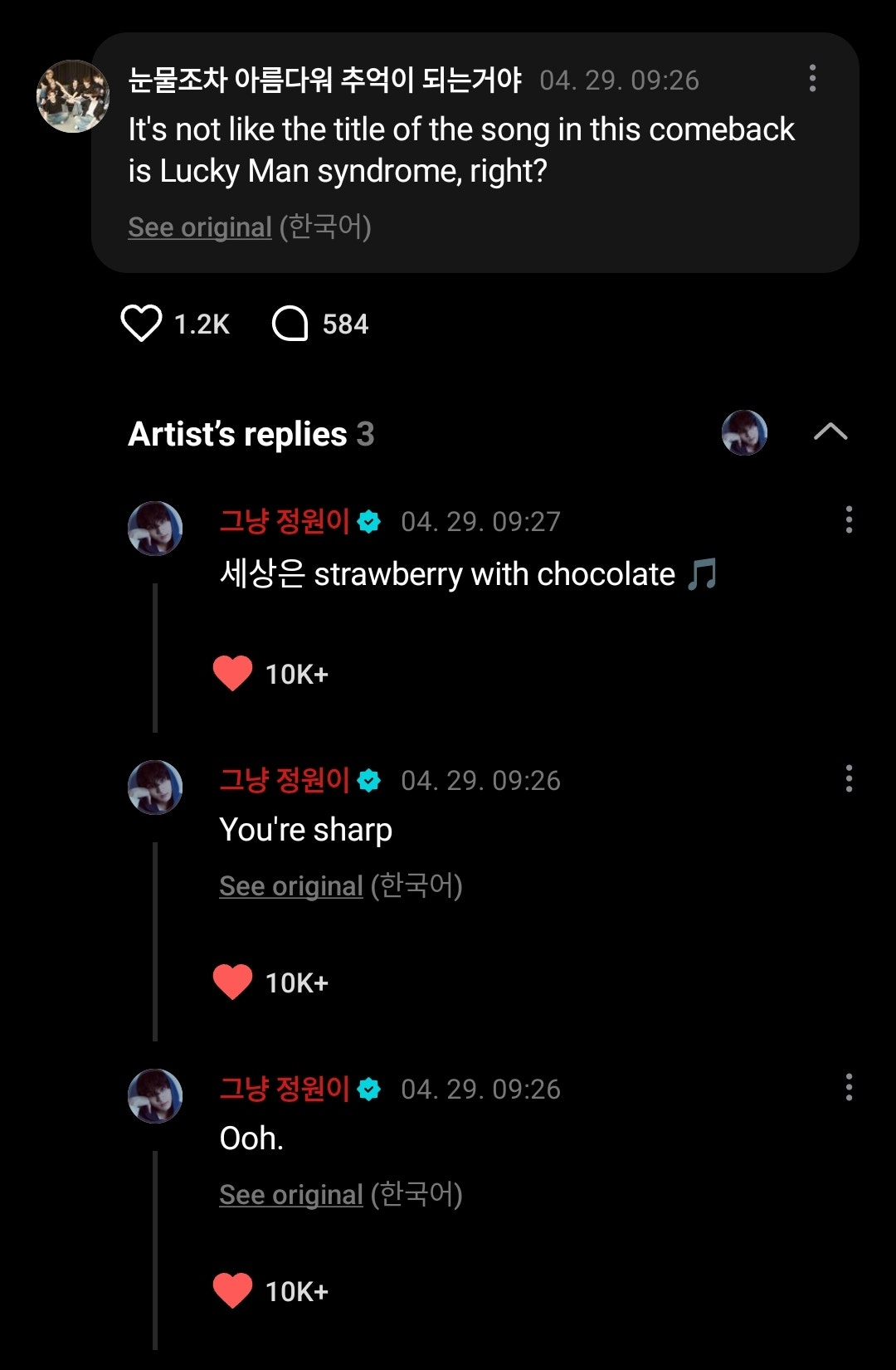See original Korean text of fan post
Screen dimensions: 896x1370
200,227
